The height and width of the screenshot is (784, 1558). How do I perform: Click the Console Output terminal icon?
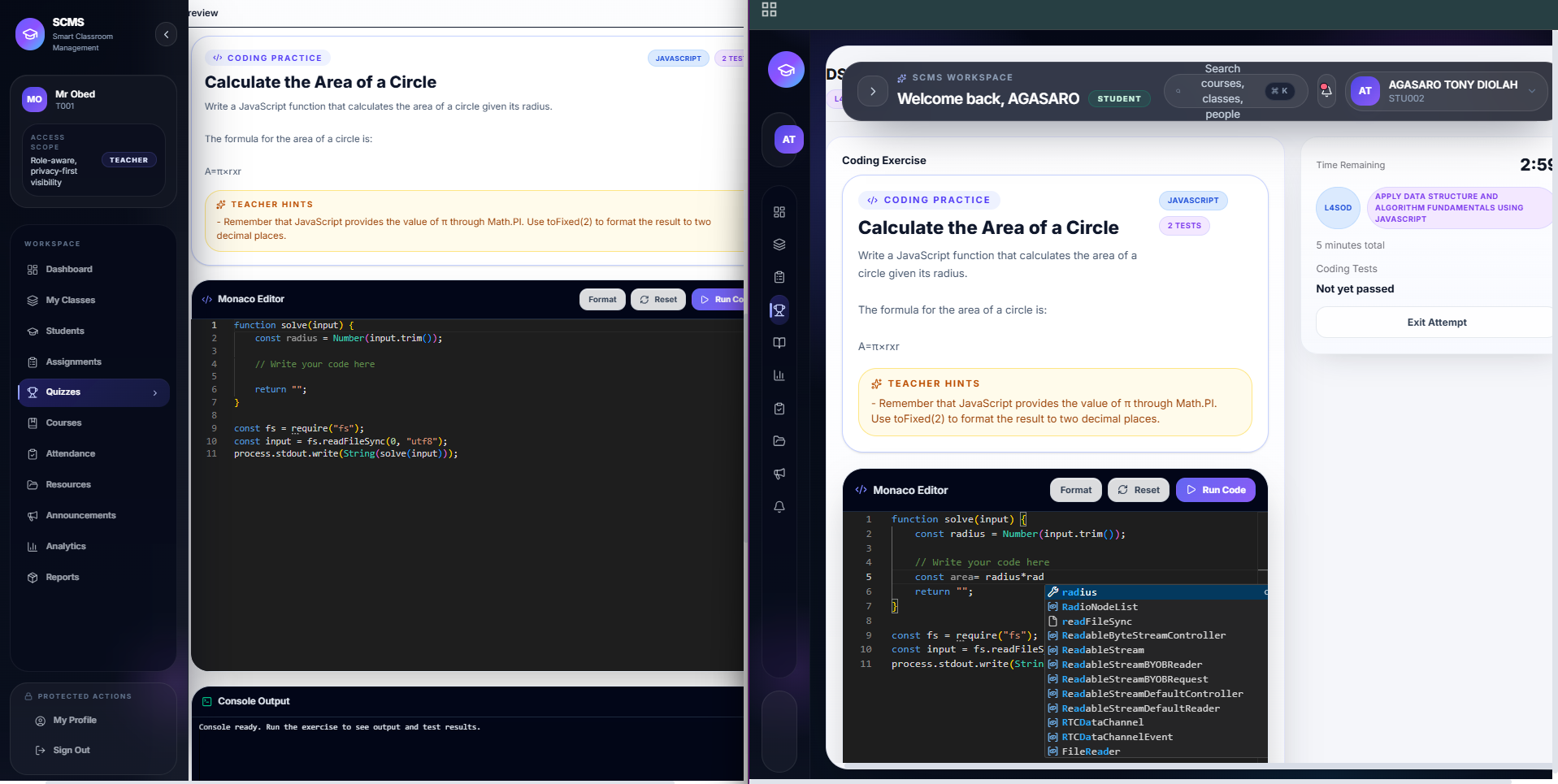coord(206,701)
